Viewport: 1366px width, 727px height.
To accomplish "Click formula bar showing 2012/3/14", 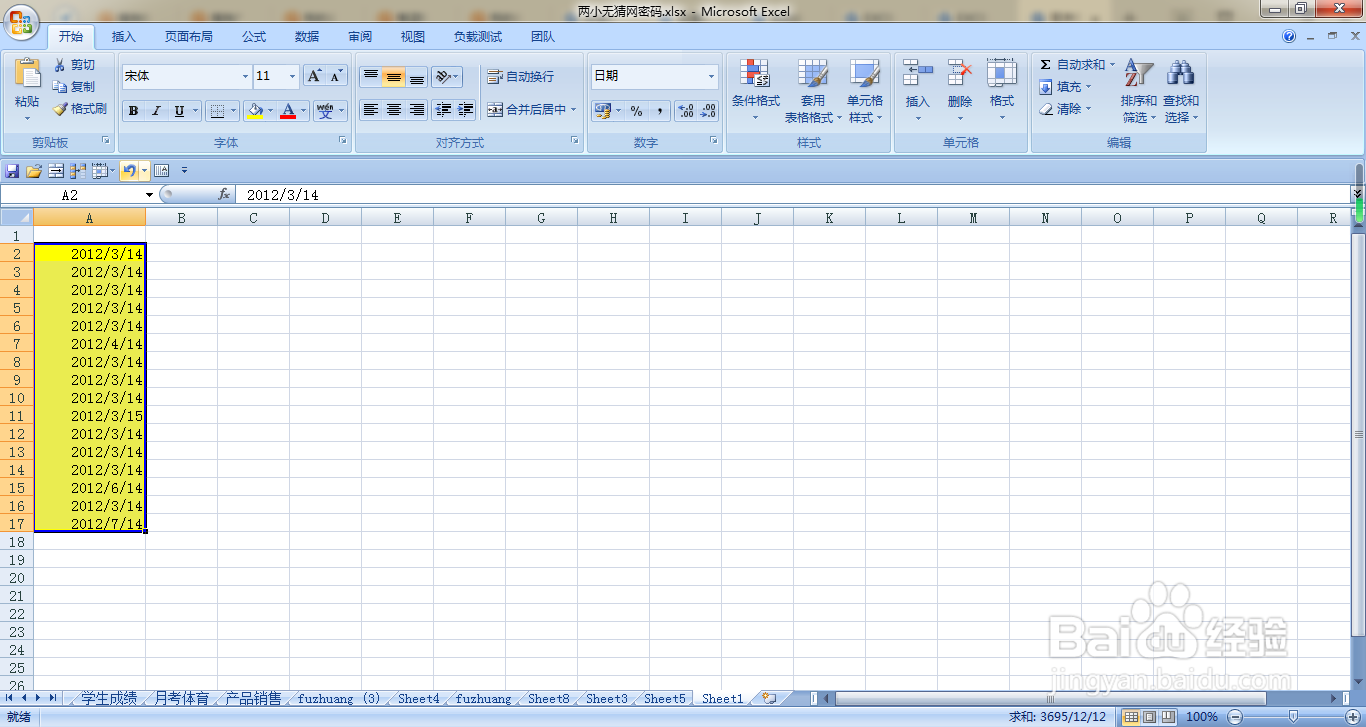I will (792, 195).
